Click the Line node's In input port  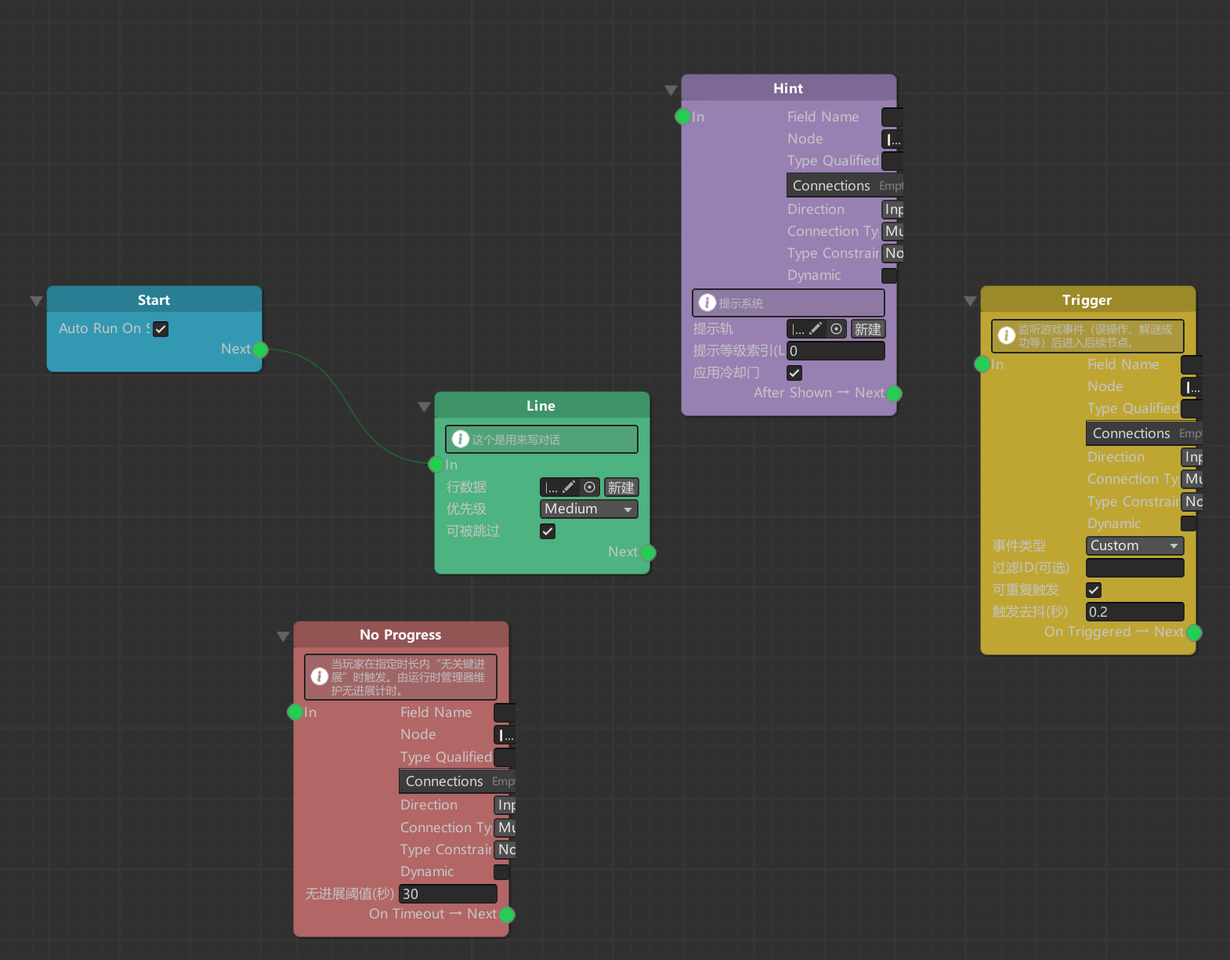[x=436, y=464]
